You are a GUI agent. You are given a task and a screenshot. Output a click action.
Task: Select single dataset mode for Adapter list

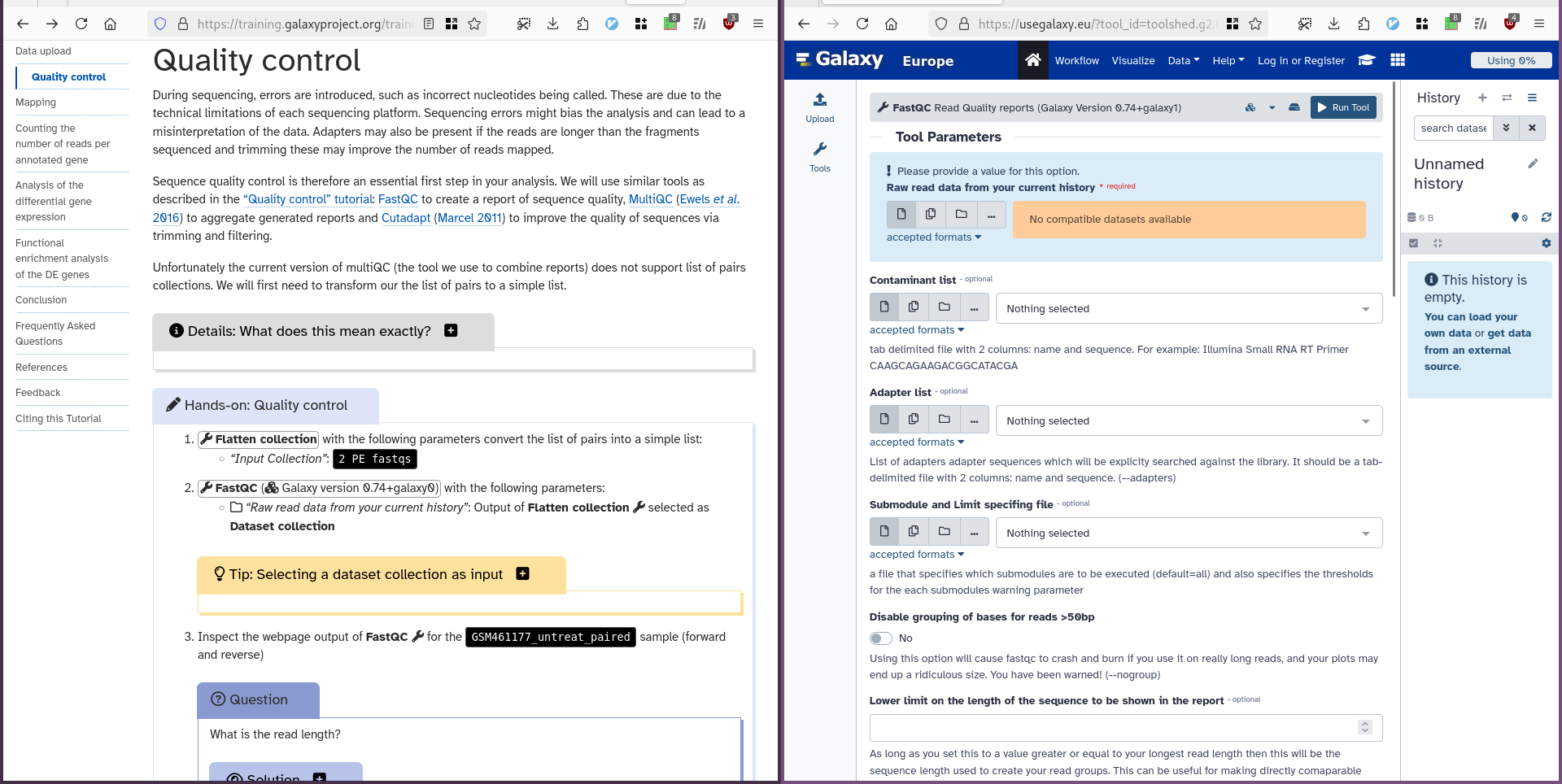tap(884, 419)
